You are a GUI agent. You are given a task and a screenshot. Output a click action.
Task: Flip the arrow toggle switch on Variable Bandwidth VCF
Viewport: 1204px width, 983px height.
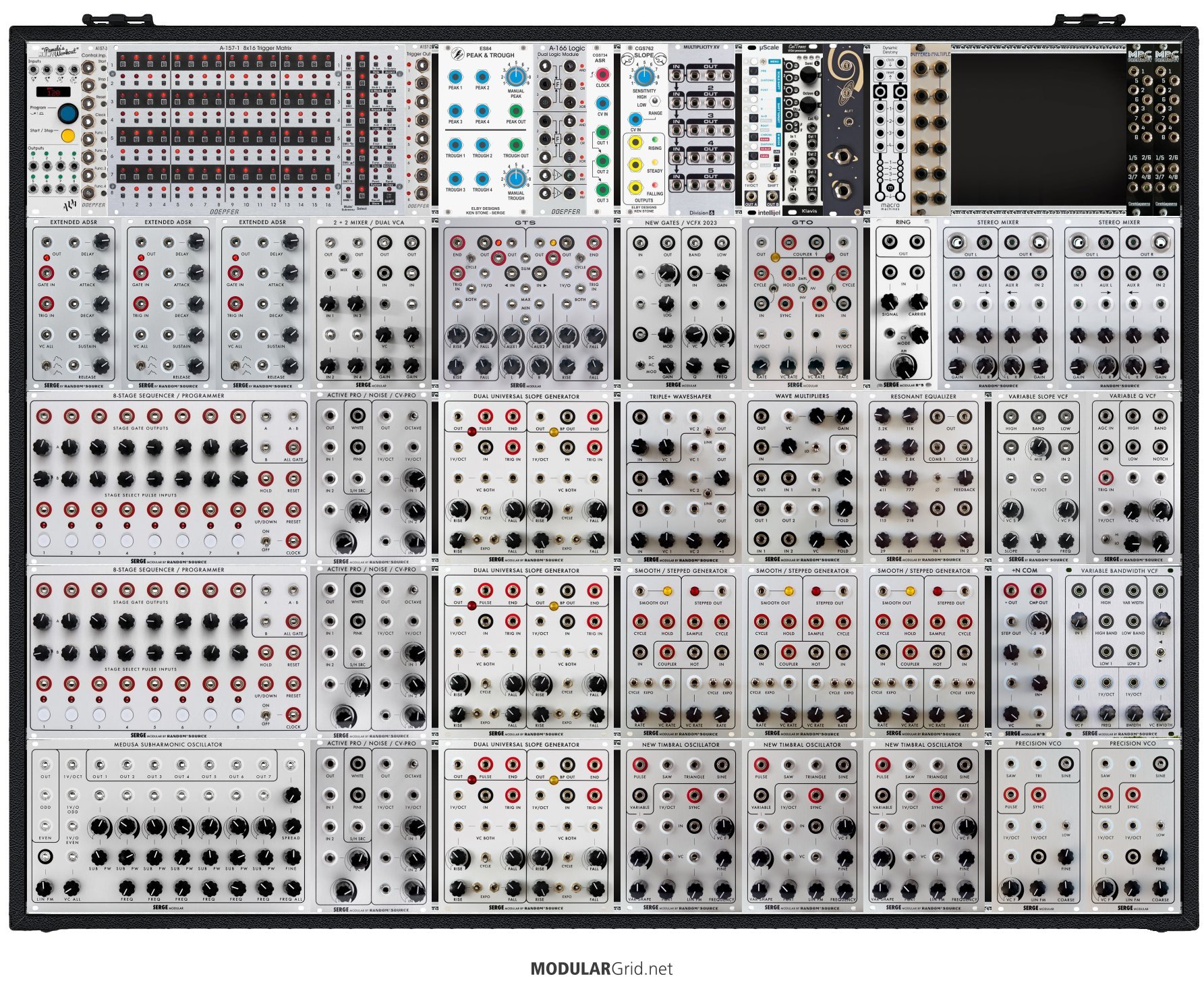[x=1160, y=652]
